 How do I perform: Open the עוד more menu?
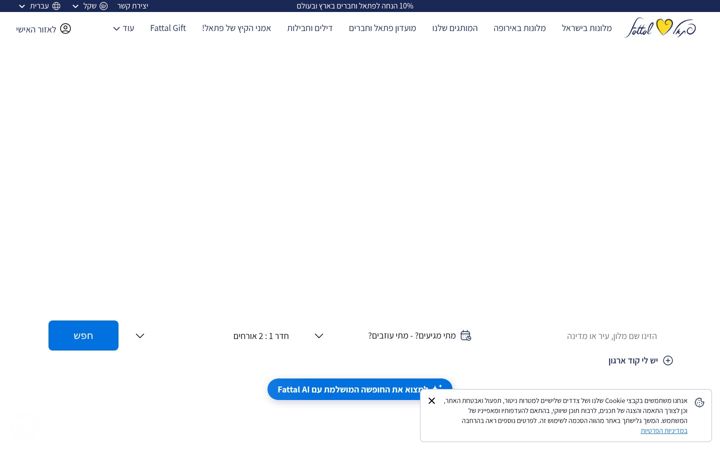tap(124, 28)
